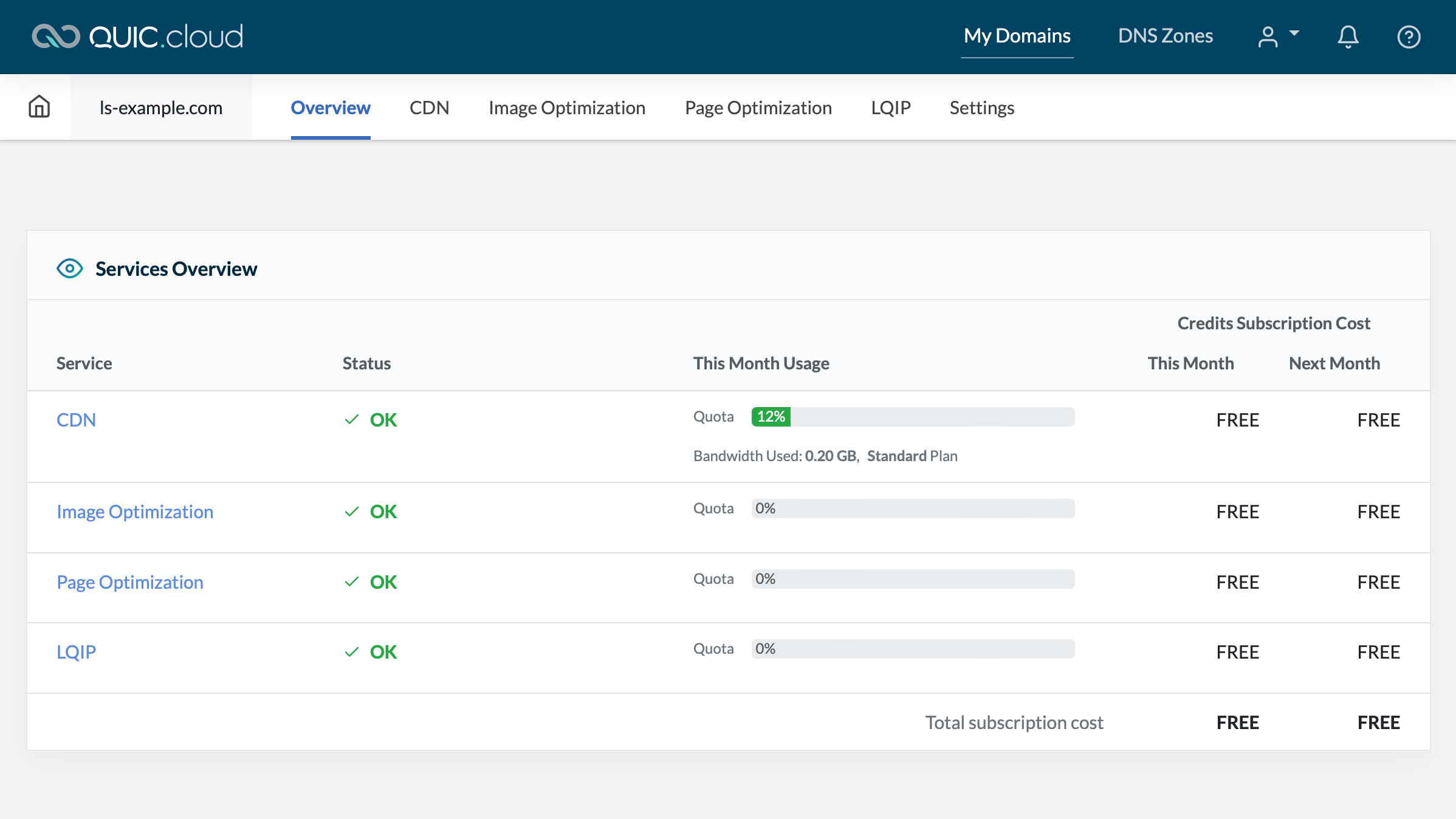Viewport: 1456px width, 819px height.
Task: Open the Image Optimization service link
Action: click(x=135, y=511)
